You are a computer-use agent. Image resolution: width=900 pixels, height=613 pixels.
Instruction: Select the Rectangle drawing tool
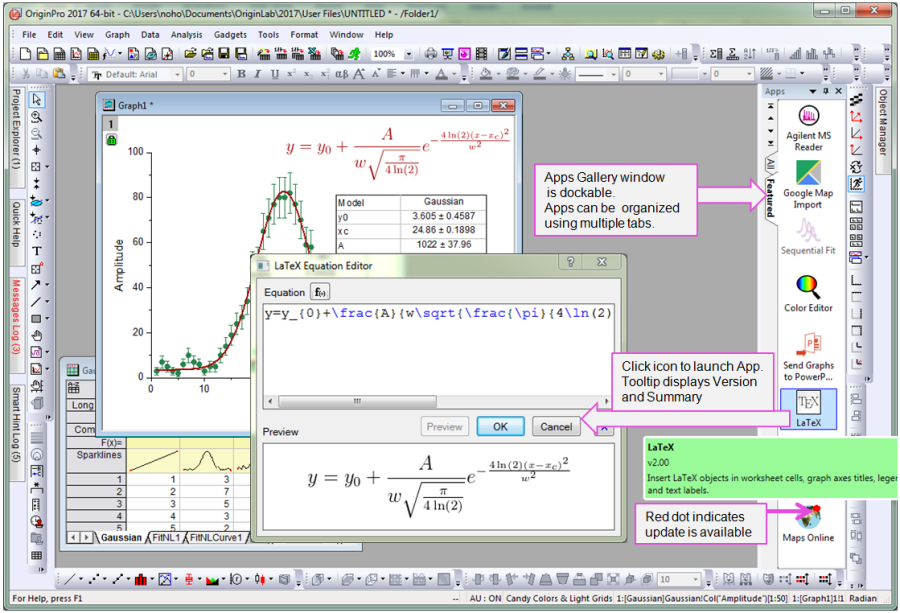[36, 319]
